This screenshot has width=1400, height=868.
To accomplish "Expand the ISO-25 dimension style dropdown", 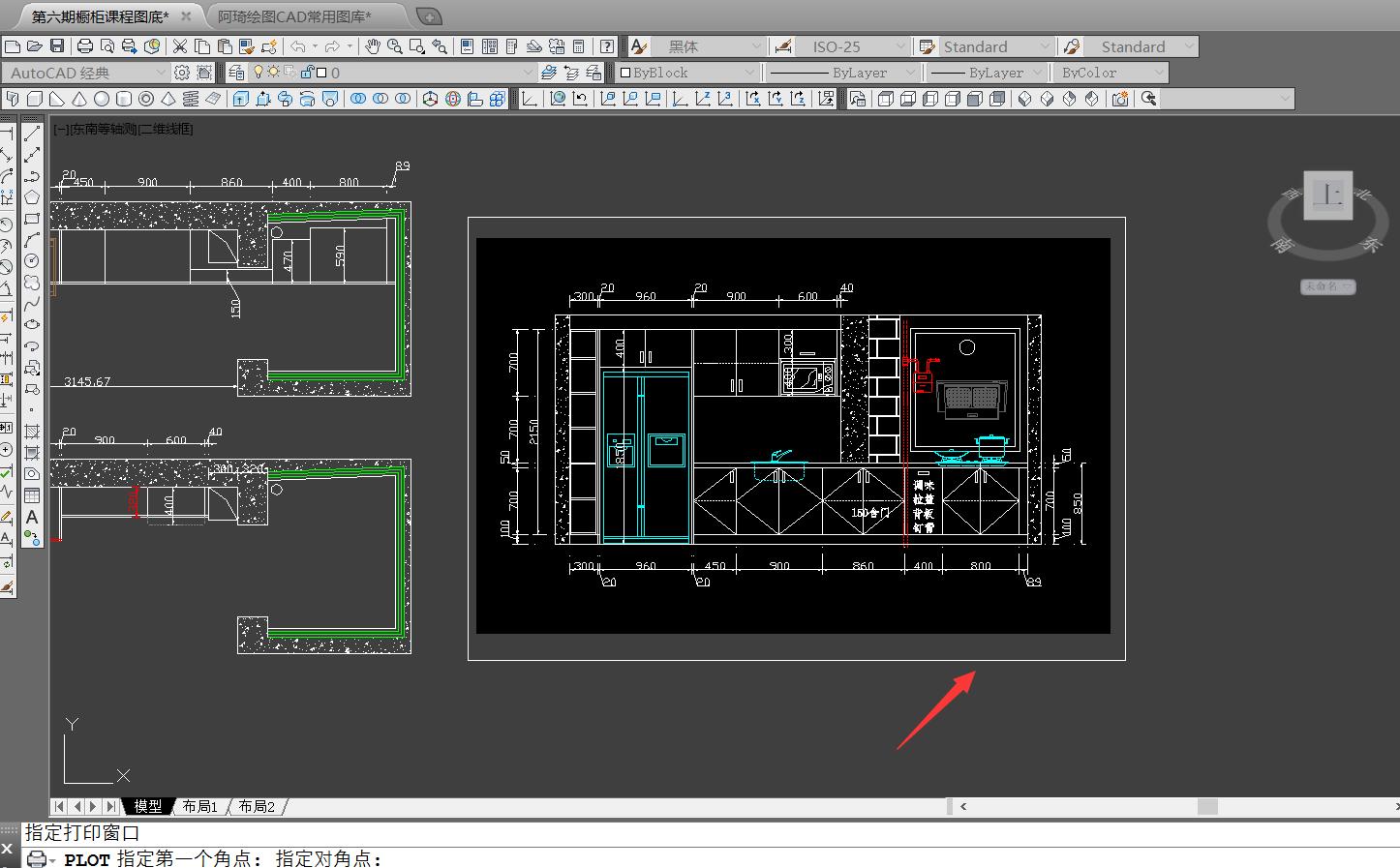I will 899,46.
